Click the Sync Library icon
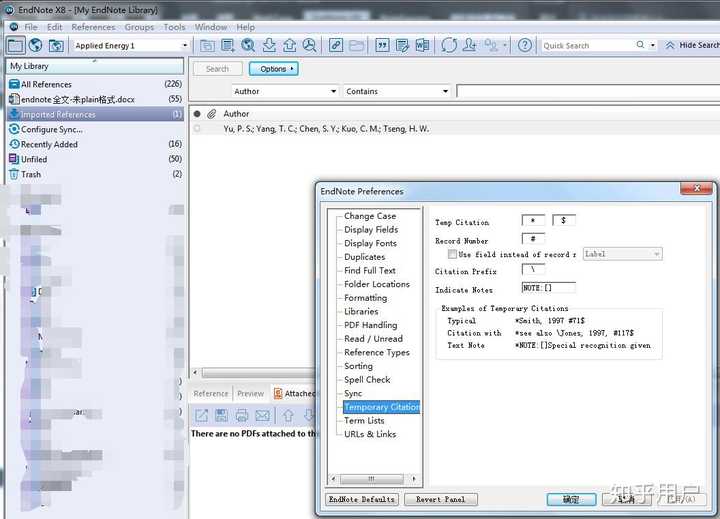Viewport: 720px width, 519px height. pyautogui.click(x=449, y=45)
